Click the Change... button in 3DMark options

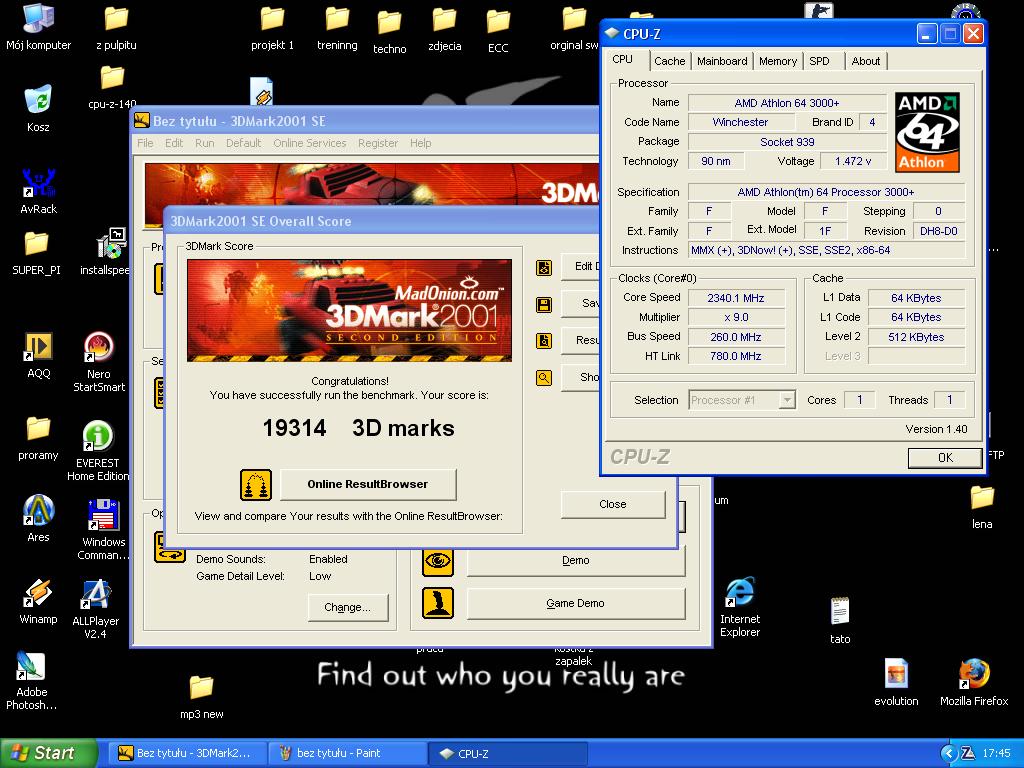pyautogui.click(x=347, y=607)
